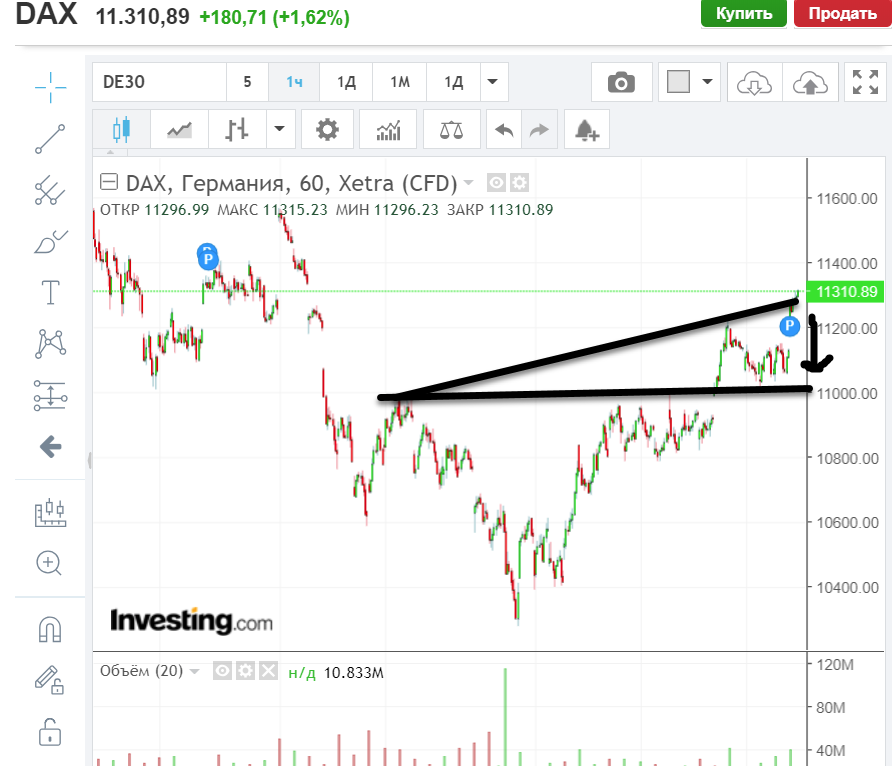Choose the text annotation tool
This screenshot has height=766, width=893.
pyautogui.click(x=50, y=292)
